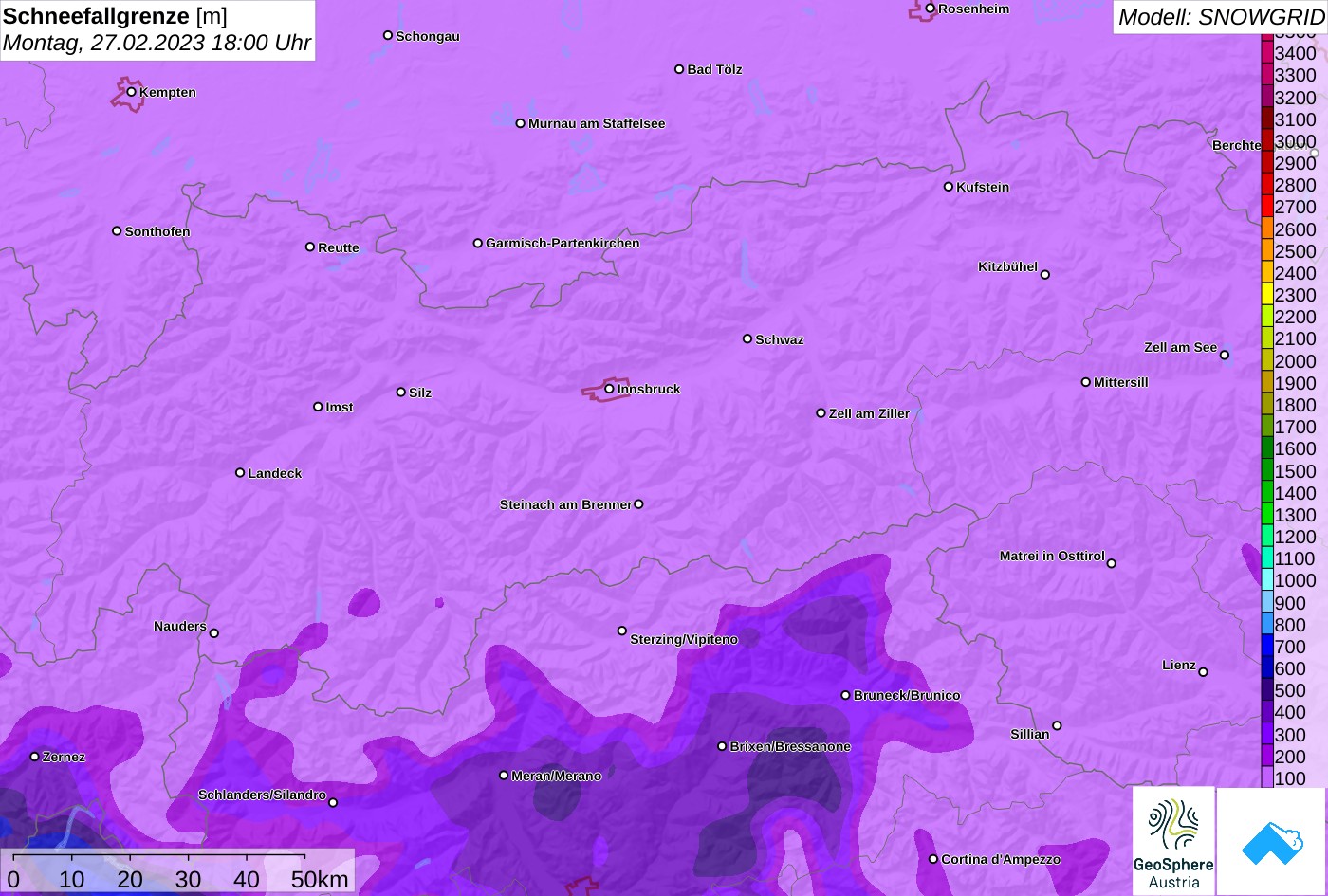Click the Kitzbühel location dot

pos(1045,275)
